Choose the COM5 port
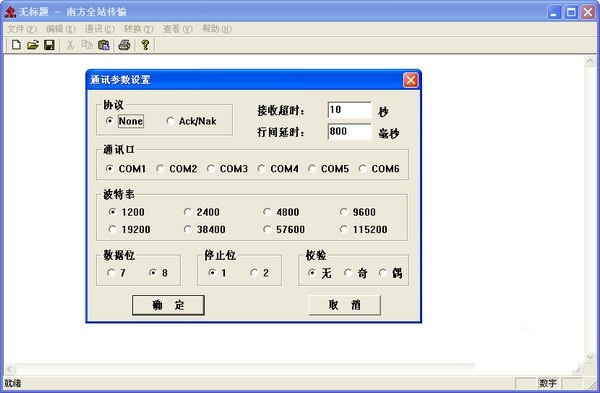The width and height of the screenshot is (600, 393). click(328, 169)
